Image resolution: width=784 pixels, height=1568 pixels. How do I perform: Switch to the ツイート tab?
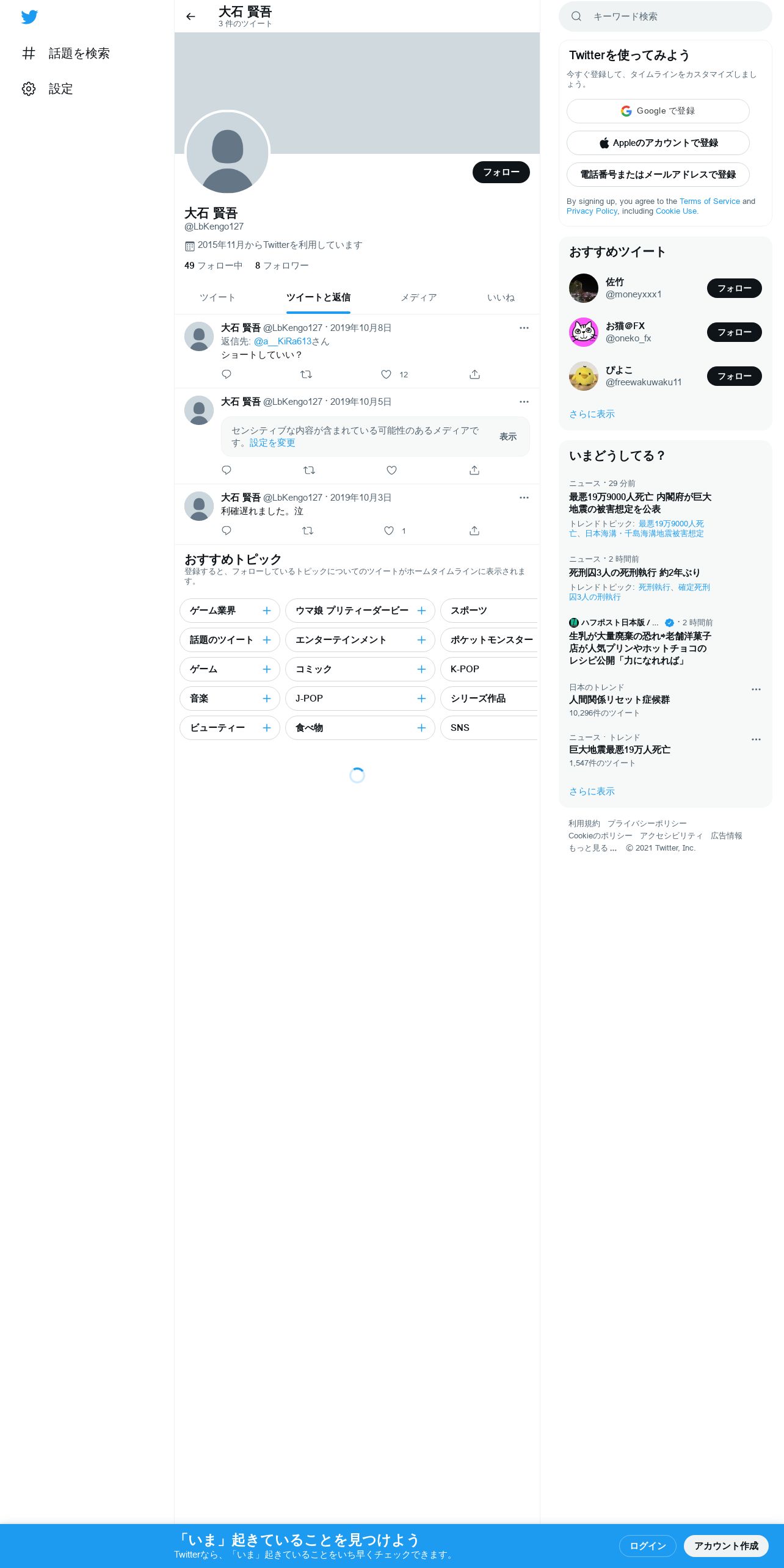coord(217,297)
